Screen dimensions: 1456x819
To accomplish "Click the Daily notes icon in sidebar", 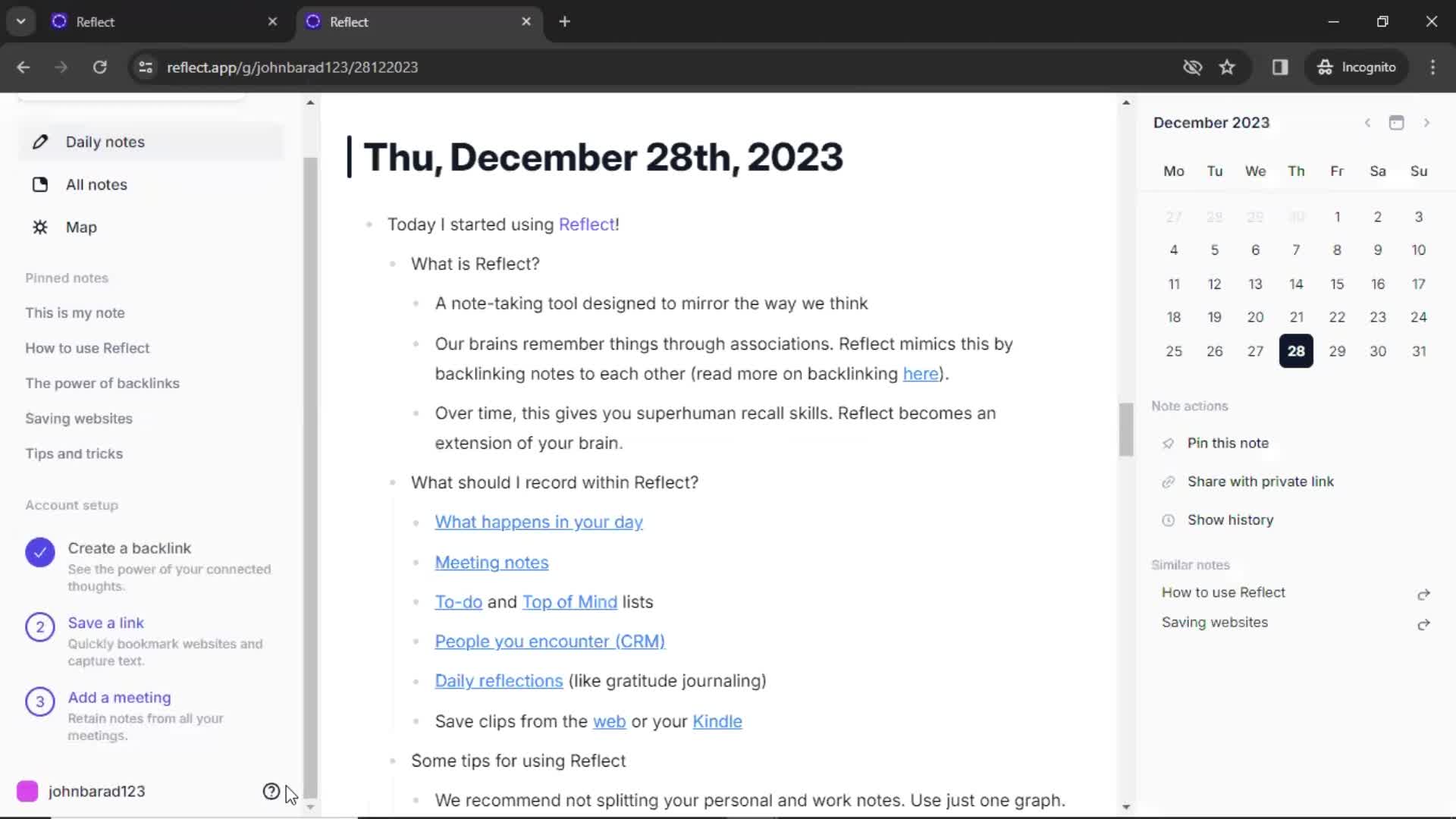I will (x=40, y=141).
